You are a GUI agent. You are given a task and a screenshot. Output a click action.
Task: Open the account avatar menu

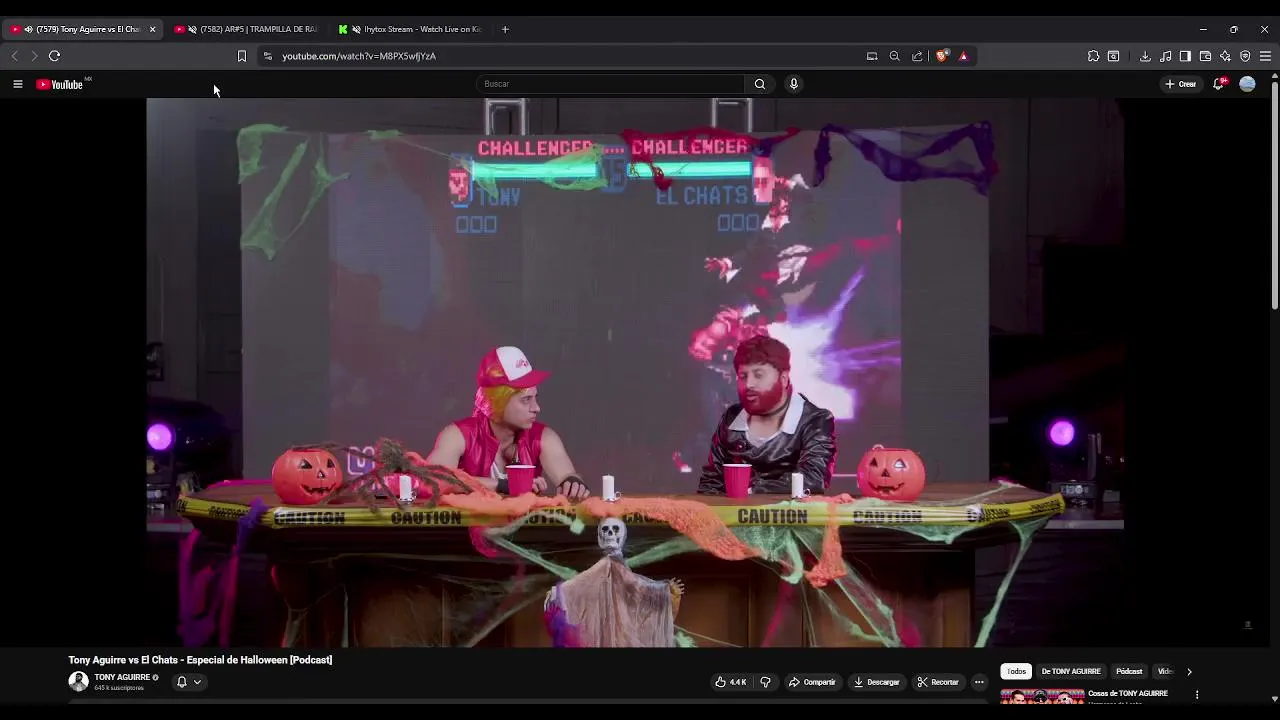[x=1247, y=84]
